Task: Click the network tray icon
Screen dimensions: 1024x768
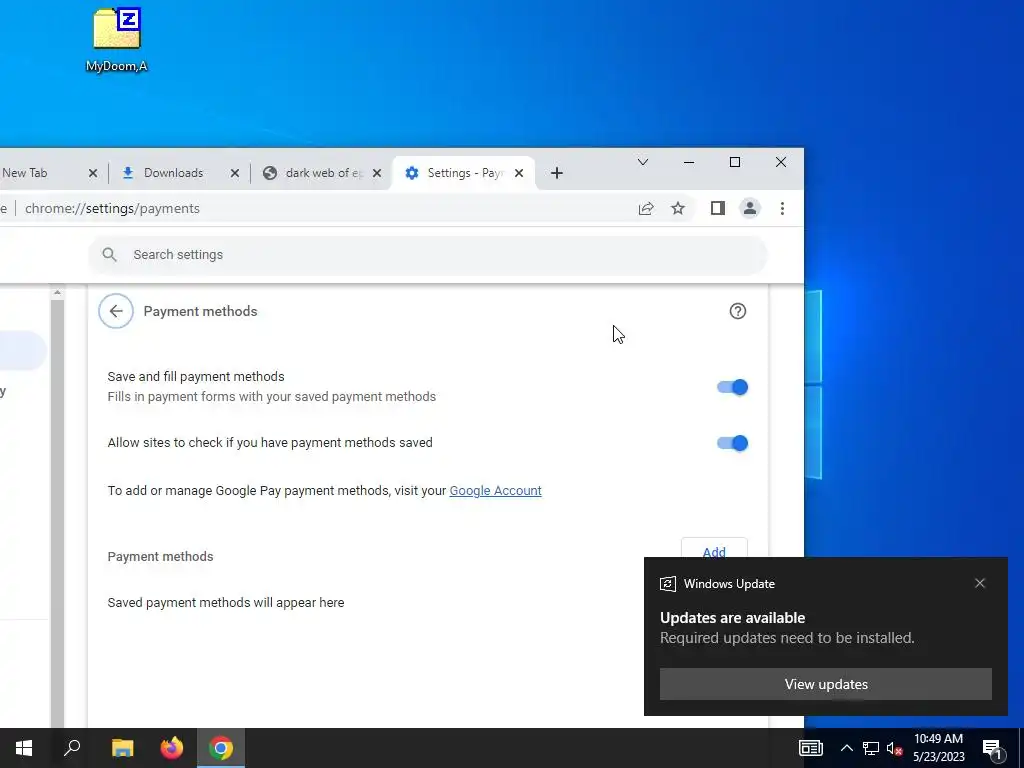Action: pyautogui.click(x=871, y=748)
